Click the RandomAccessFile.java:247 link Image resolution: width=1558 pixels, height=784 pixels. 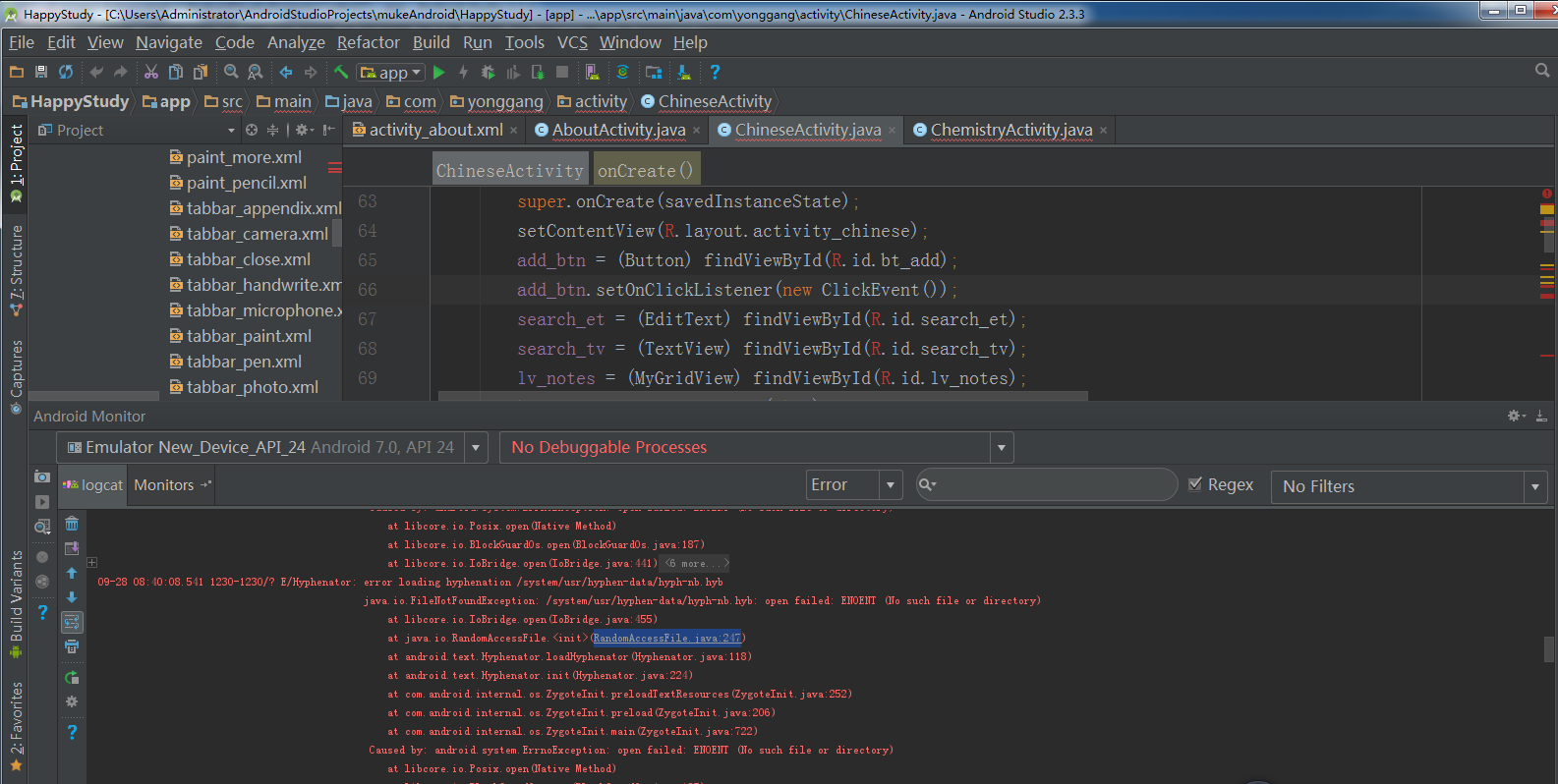click(667, 639)
